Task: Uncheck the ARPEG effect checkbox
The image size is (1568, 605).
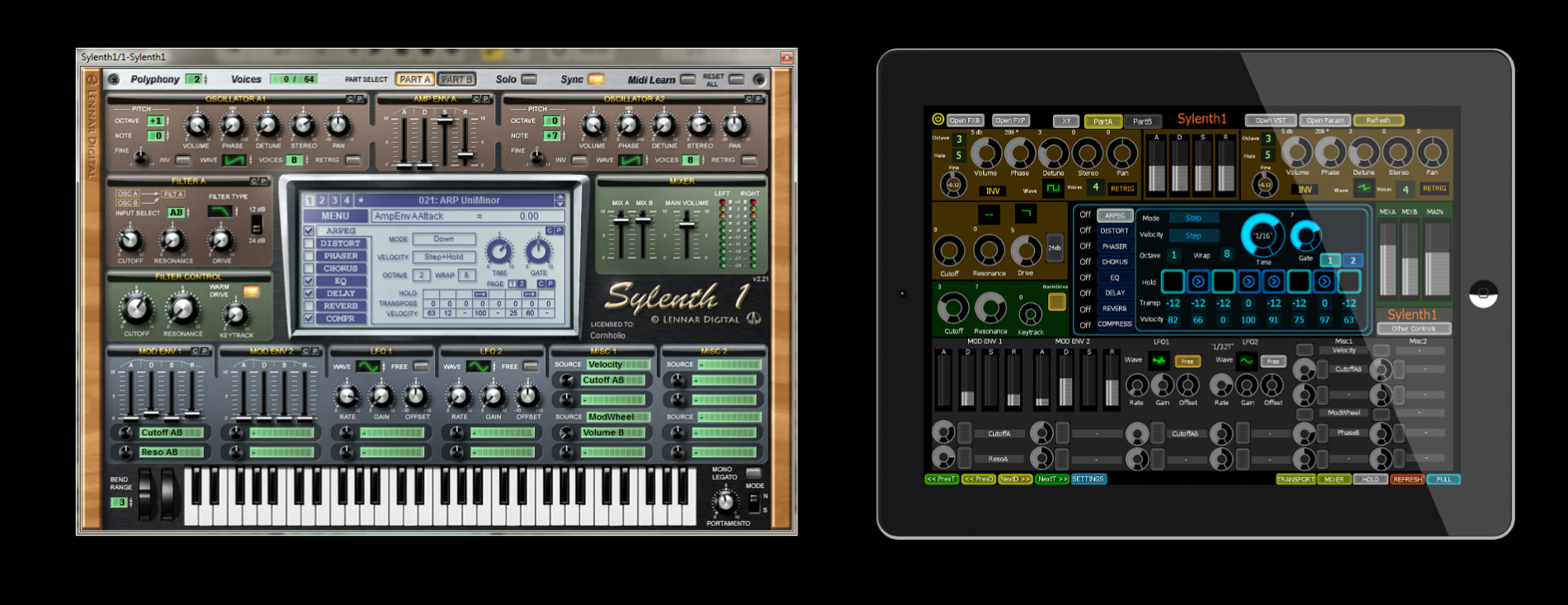Action: [x=309, y=231]
